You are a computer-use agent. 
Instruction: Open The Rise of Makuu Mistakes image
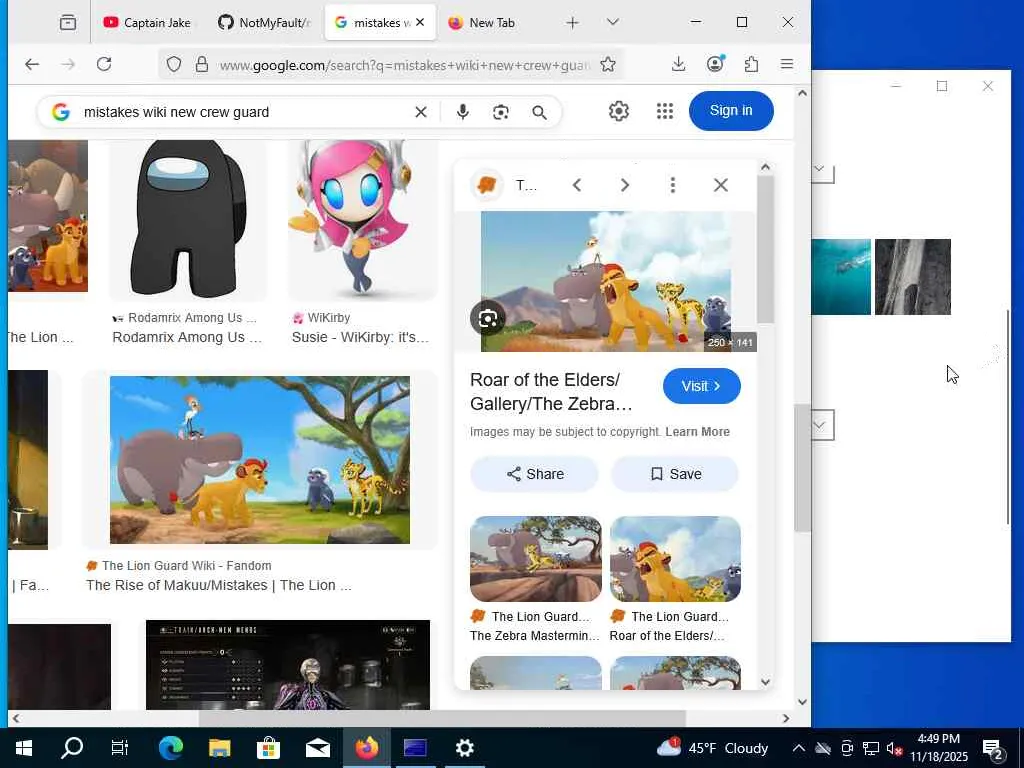coord(260,460)
